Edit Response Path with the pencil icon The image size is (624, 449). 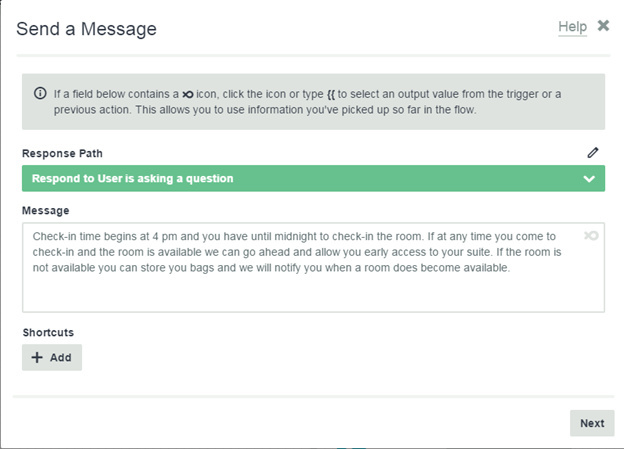593,152
